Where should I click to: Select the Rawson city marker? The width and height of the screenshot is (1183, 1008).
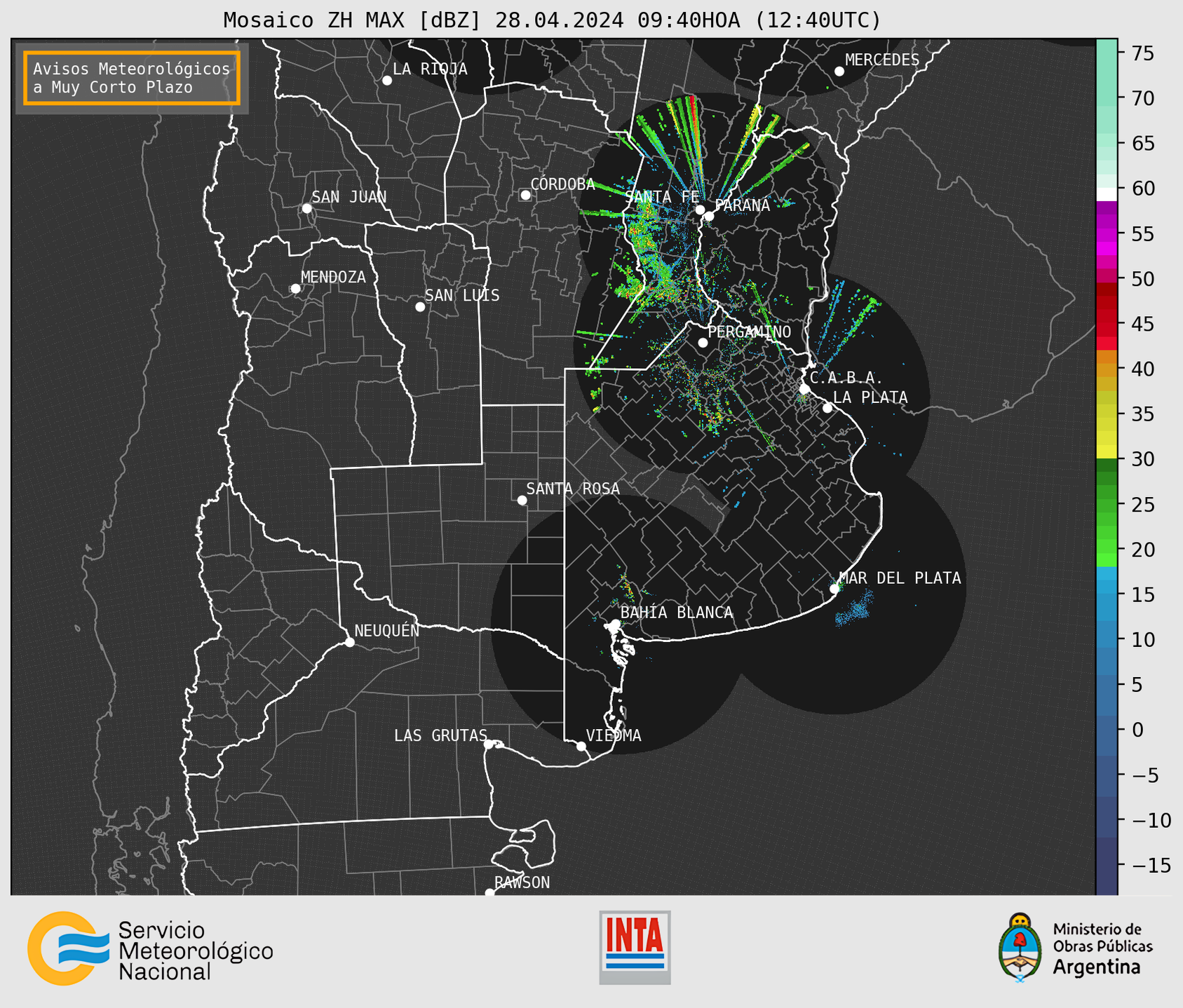[x=489, y=893]
